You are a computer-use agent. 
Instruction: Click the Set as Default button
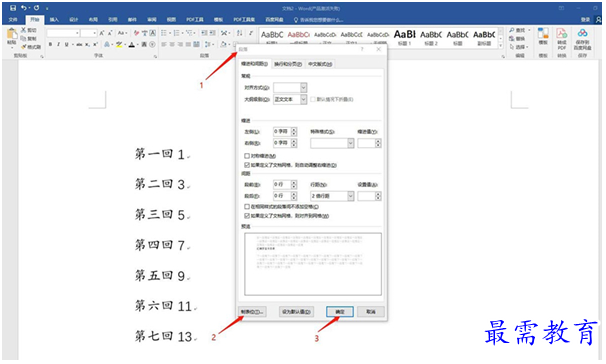[x=296, y=311]
